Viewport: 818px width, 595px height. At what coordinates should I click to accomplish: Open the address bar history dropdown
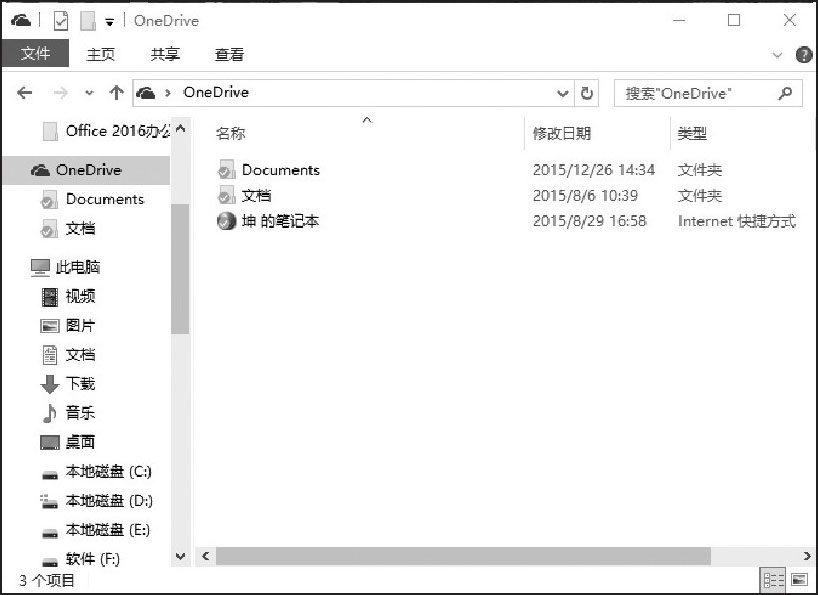click(562, 93)
